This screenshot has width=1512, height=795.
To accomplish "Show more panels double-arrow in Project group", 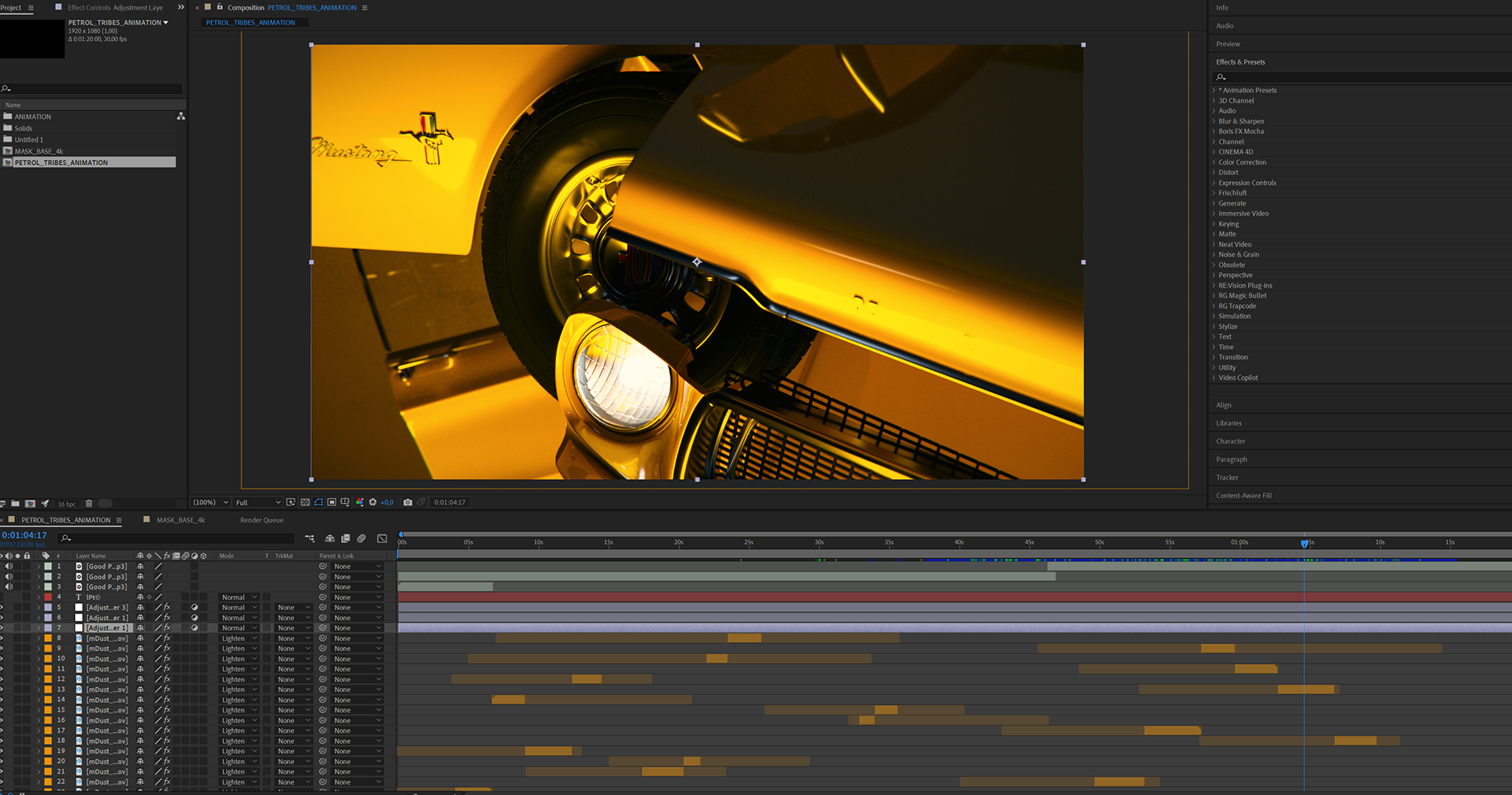I will (x=181, y=7).
